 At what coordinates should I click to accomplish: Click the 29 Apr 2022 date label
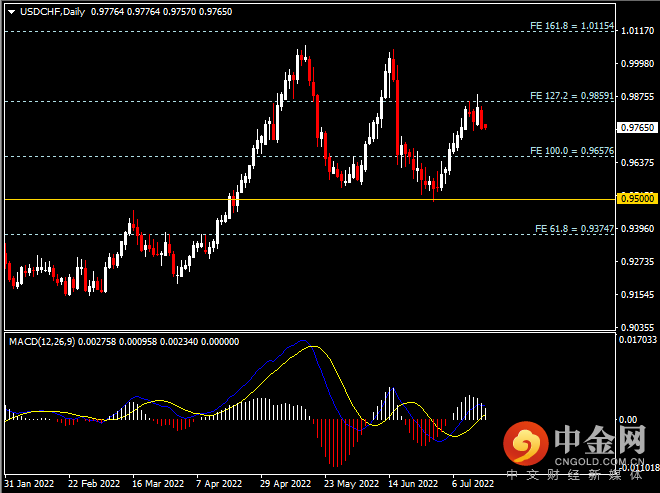click(x=285, y=483)
